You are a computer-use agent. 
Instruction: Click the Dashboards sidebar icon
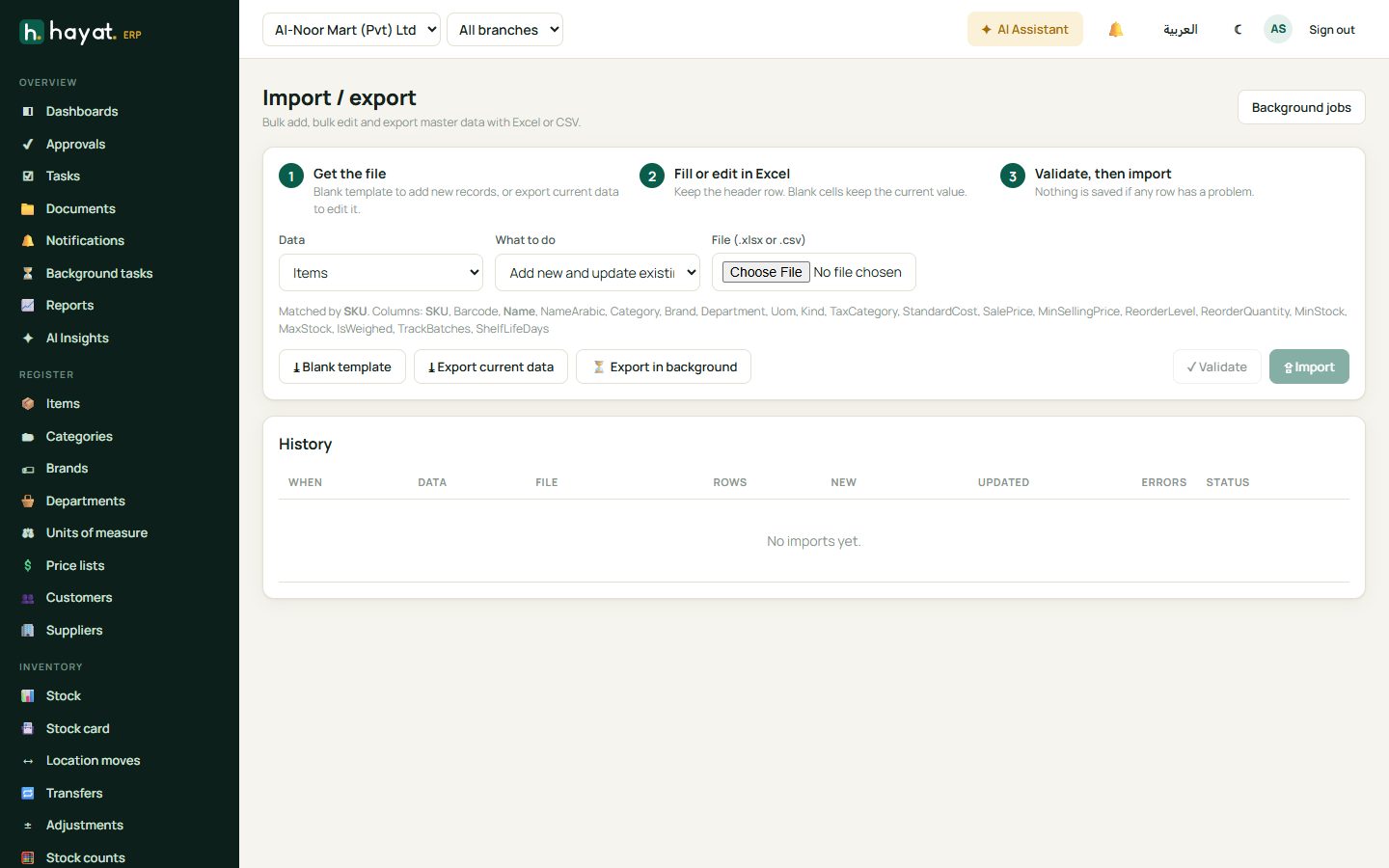[28, 112]
